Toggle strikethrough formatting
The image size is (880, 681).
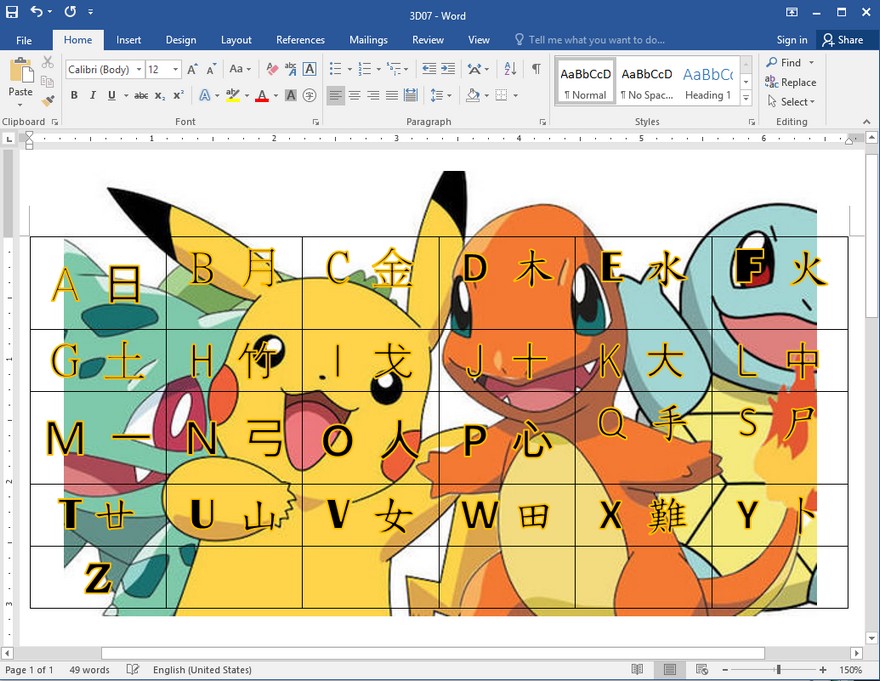point(141,95)
